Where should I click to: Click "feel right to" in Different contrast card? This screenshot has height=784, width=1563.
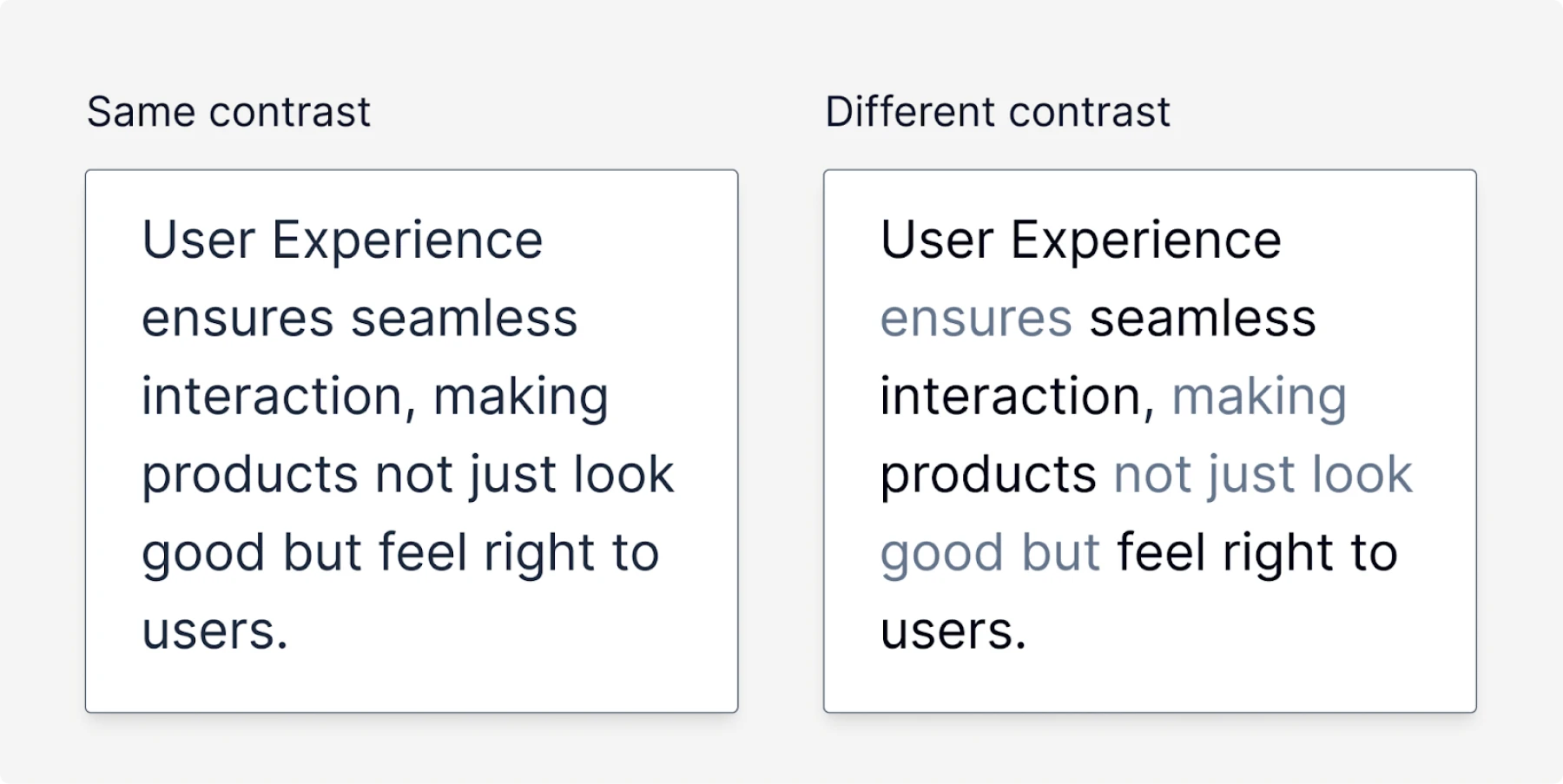tap(1256, 552)
